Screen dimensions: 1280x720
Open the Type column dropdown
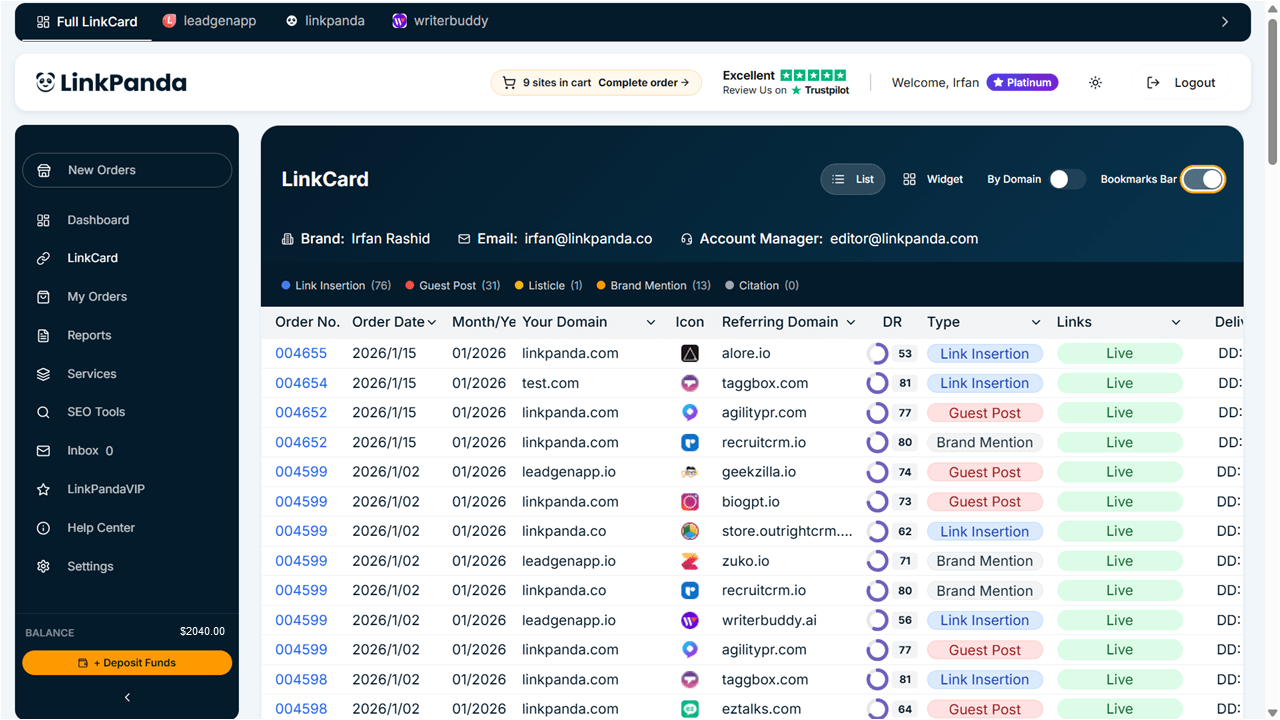[1036, 322]
